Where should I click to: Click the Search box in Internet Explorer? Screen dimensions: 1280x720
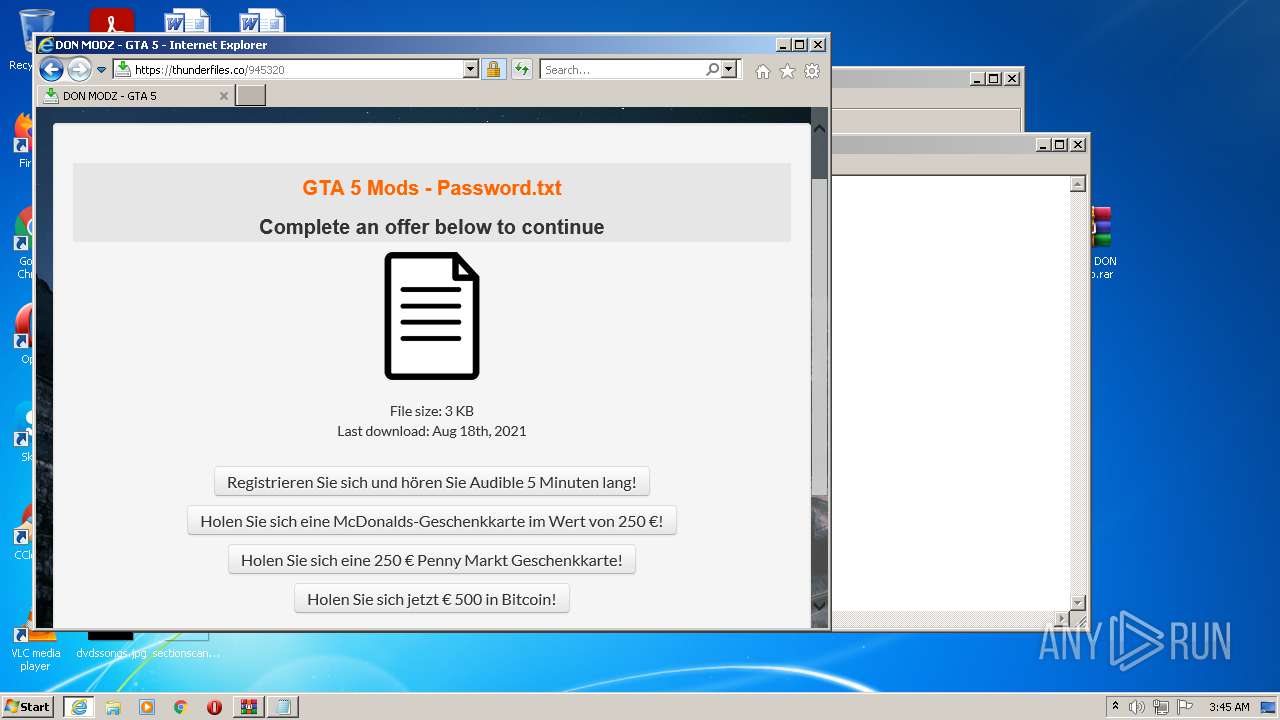622,70
